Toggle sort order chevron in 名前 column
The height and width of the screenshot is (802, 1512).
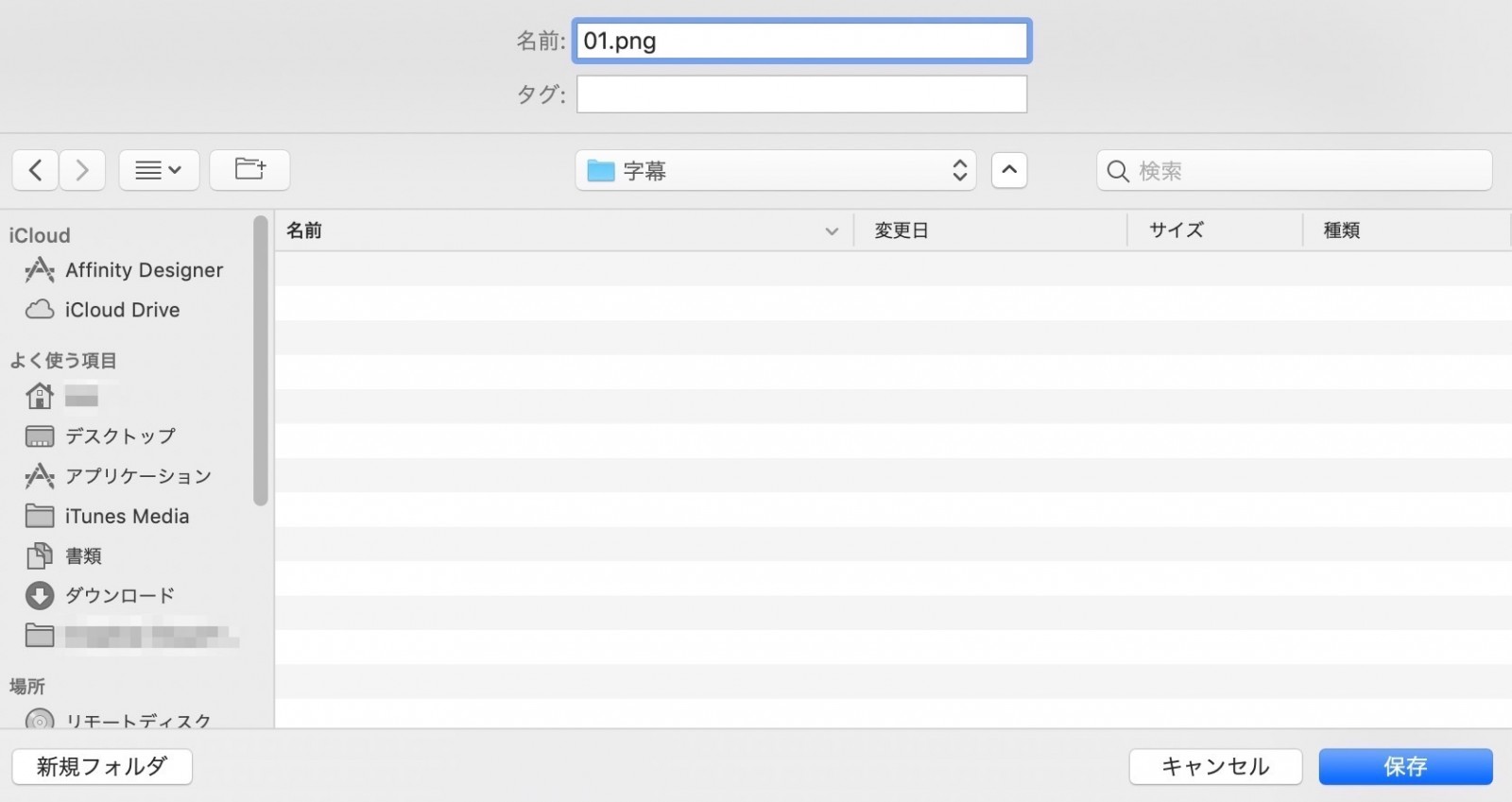pyautogui.click(x=832, y=231)
